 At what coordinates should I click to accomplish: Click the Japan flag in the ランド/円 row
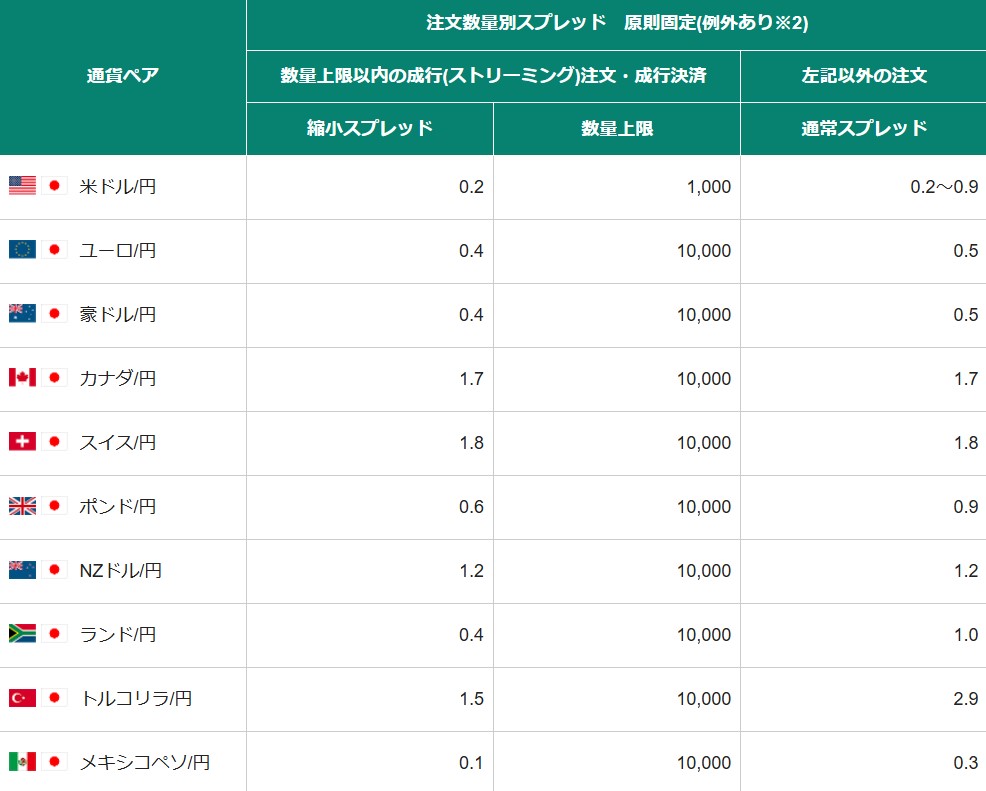click(55, 633)
